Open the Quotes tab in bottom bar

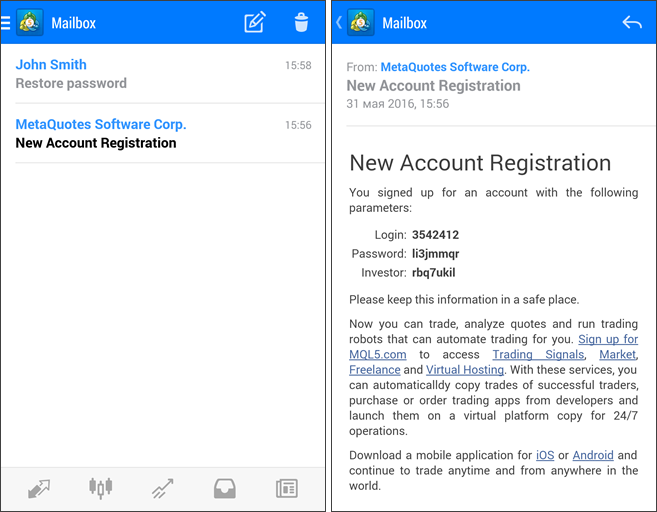pyautogui.click(x=39, y=488)
